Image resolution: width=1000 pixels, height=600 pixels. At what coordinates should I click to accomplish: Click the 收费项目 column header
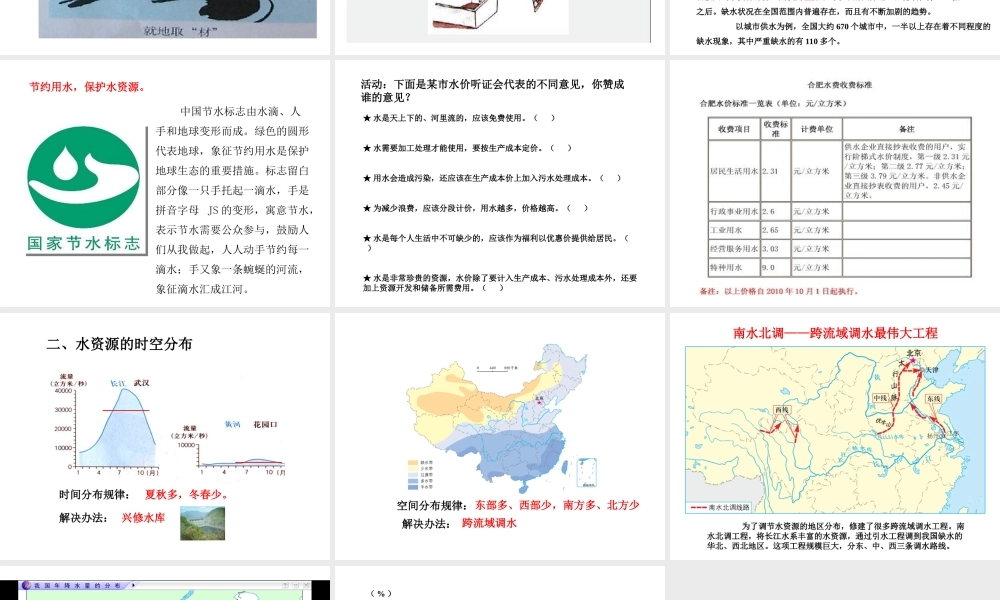click(x=734, y=129)
